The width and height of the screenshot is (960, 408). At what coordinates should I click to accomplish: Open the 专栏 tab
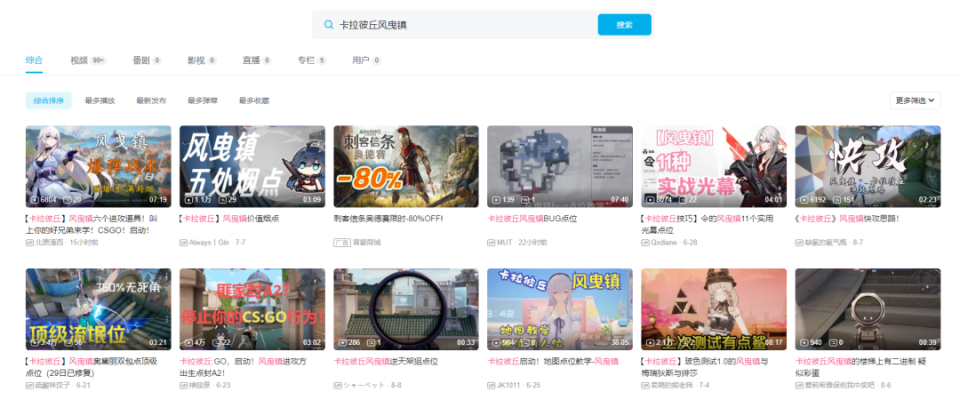[x=312, y=60]
